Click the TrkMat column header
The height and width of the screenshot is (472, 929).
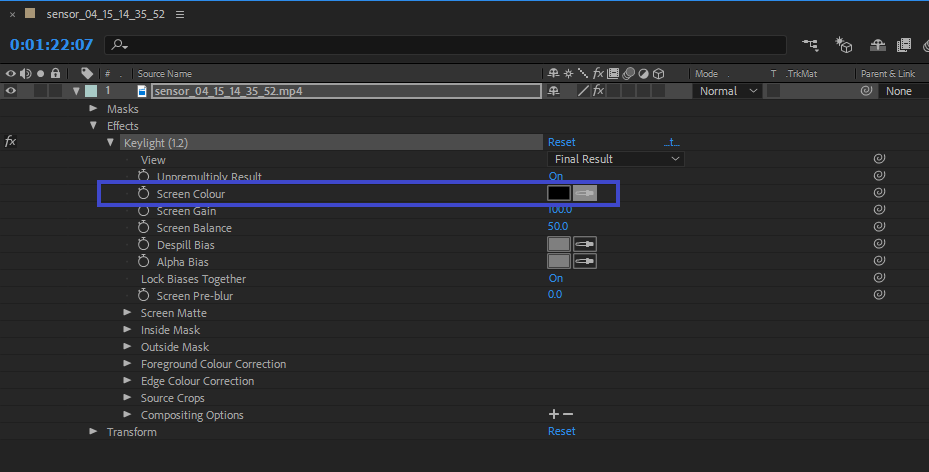(x=802, y=74)
